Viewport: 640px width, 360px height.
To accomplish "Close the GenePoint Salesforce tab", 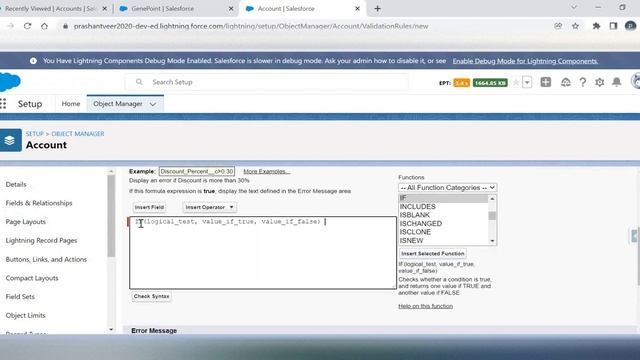I will (x=231, y=9).
